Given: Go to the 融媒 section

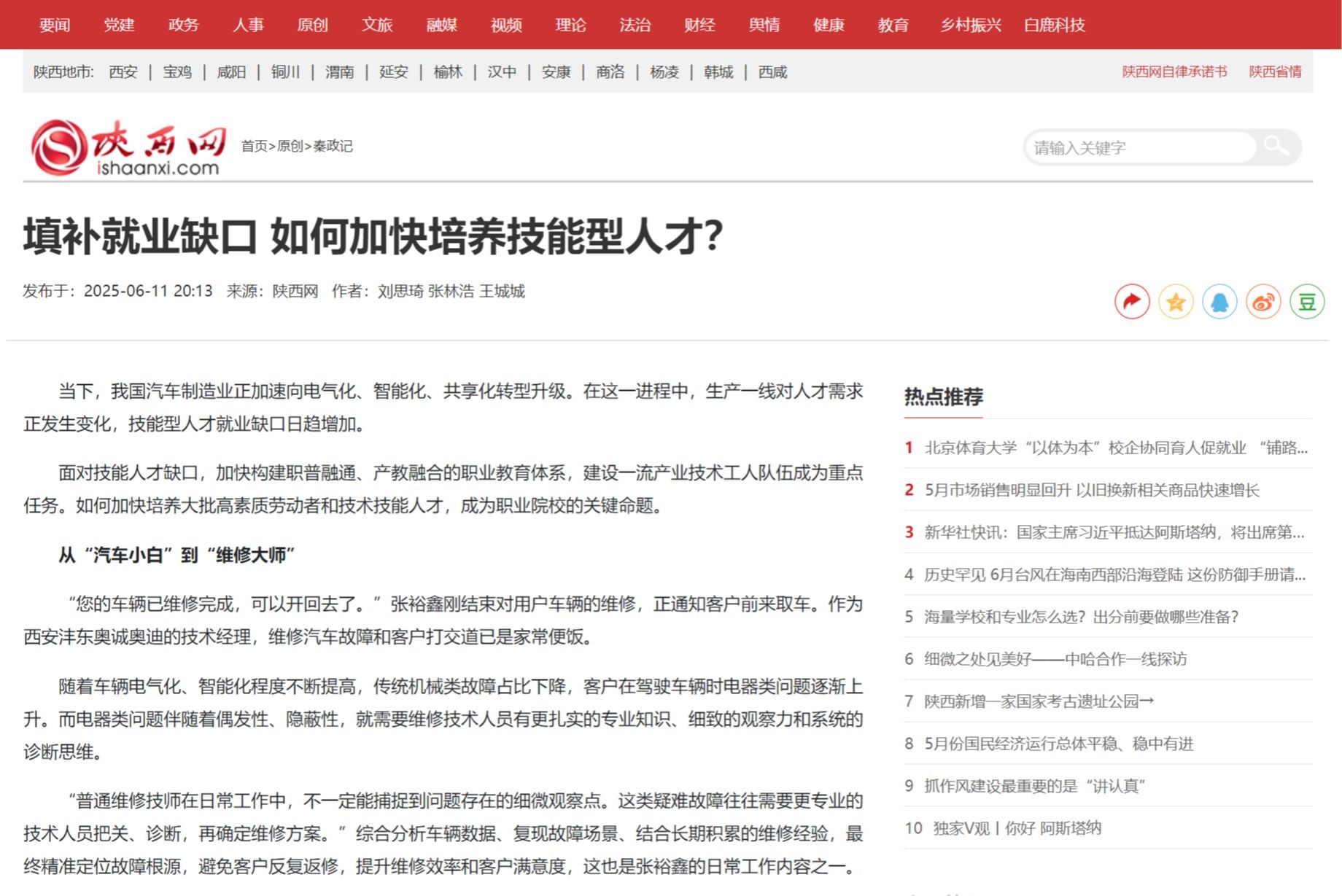Looking at the screenshot, I should pyautogui.click(x=441, y=25).
